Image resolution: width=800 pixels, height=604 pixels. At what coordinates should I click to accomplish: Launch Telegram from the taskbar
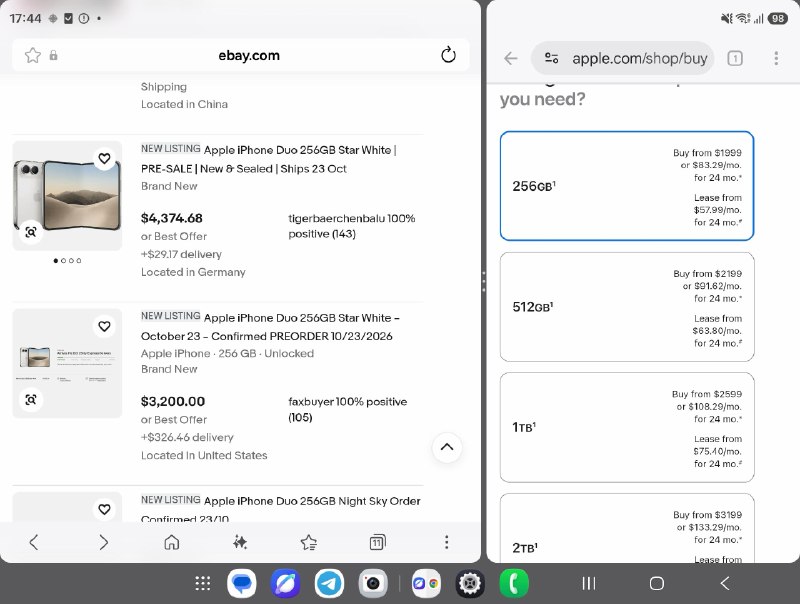click(329, 583)
